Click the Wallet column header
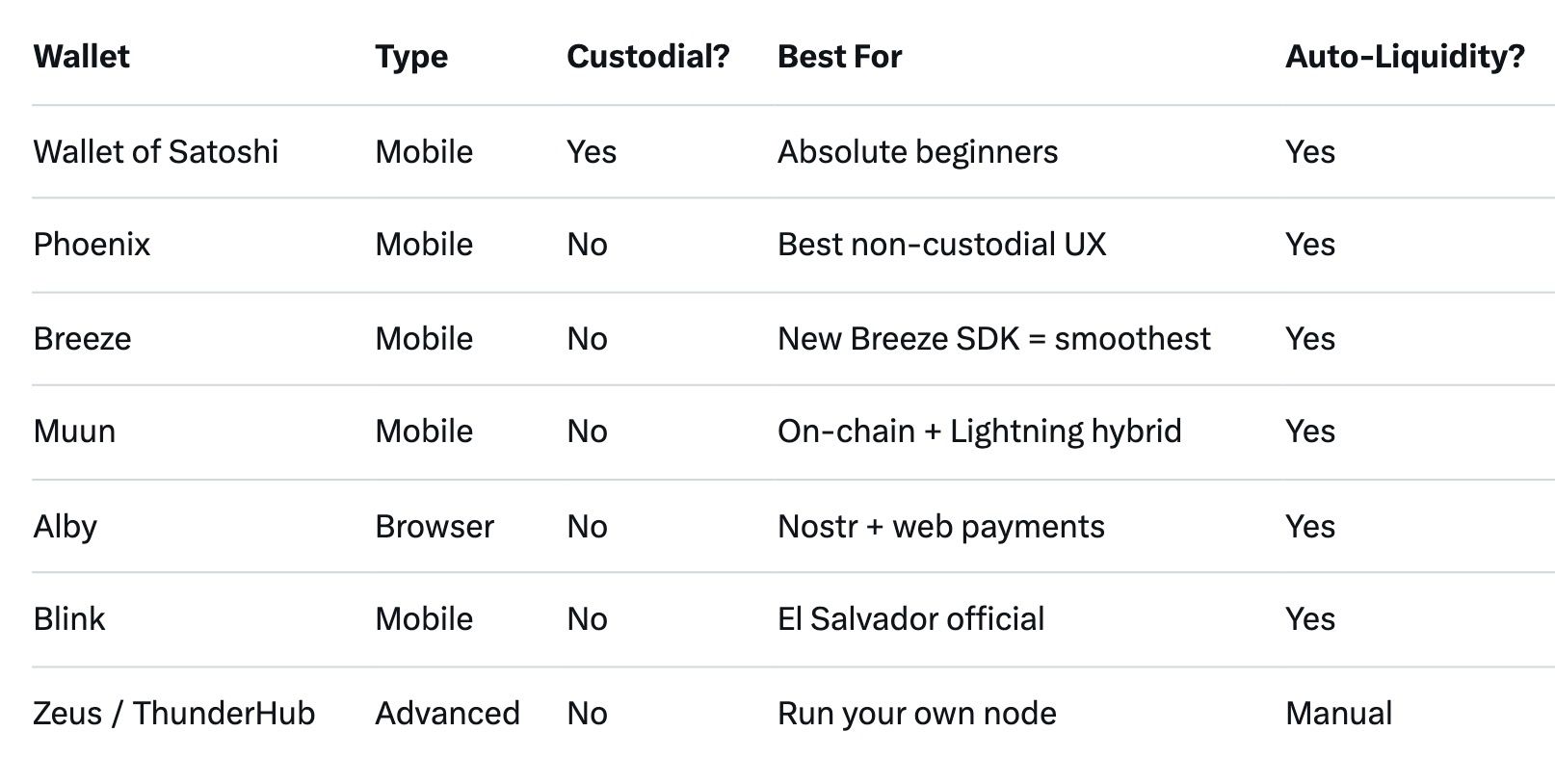 81,56
